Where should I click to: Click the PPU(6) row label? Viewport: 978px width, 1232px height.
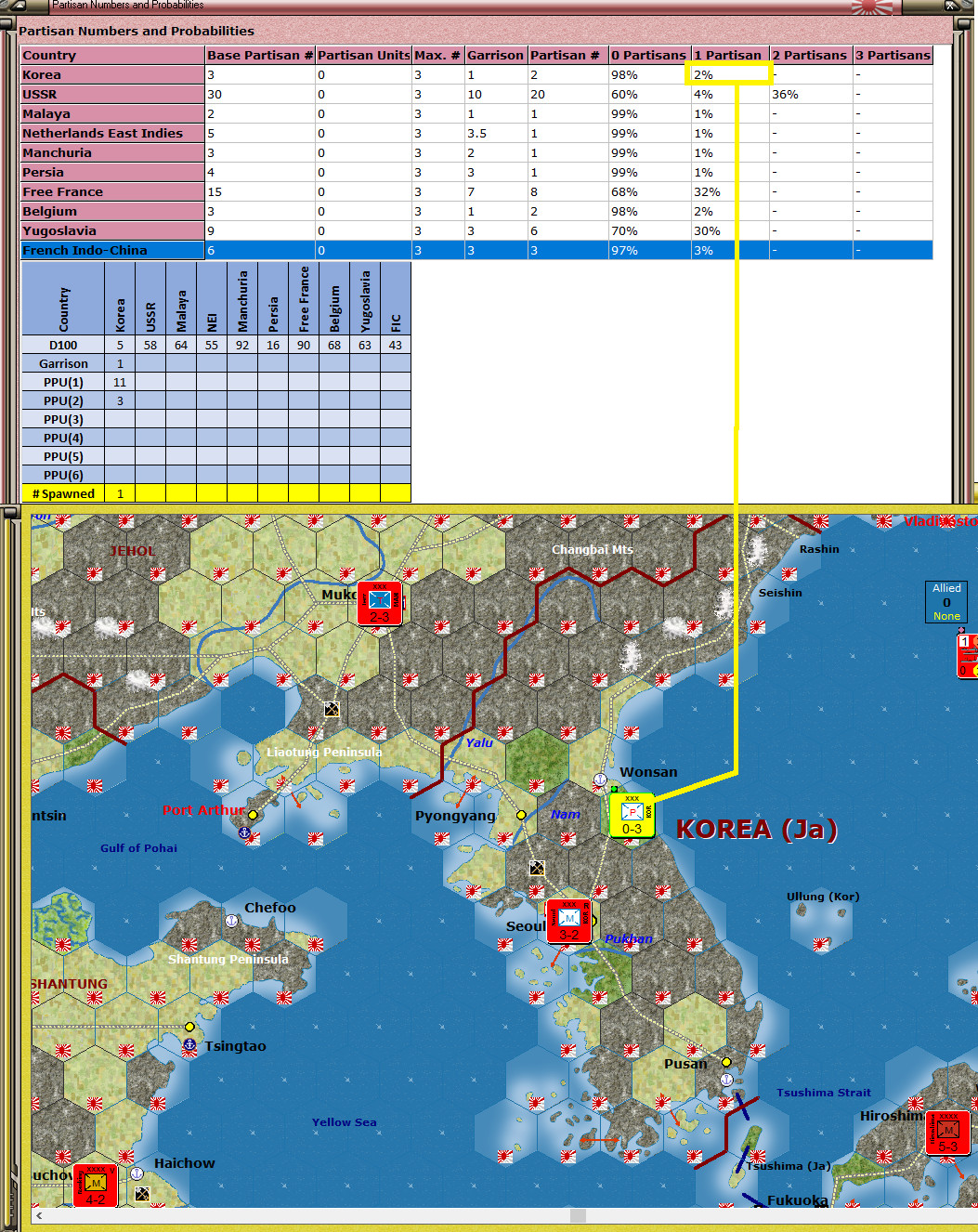pos(63,475)
